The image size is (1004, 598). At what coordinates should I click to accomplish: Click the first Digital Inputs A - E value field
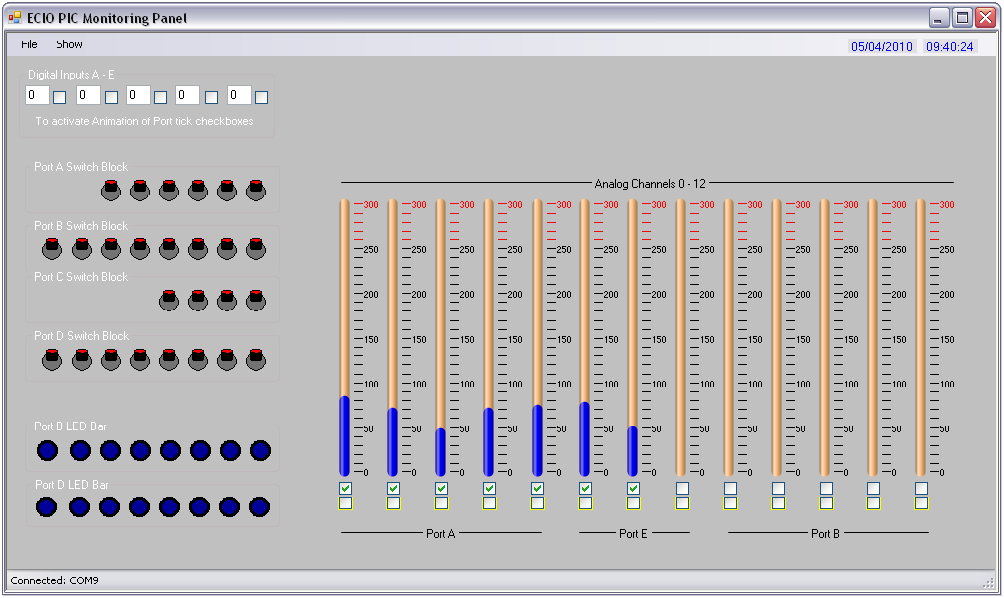click(x=37, y=95)
